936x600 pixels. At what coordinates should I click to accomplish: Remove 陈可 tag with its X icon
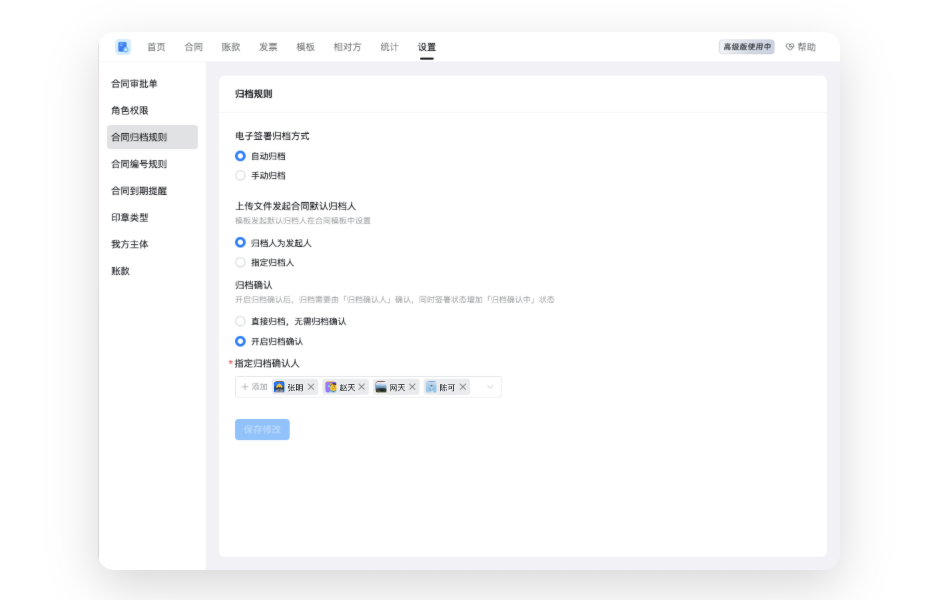(x=463, y=387)
